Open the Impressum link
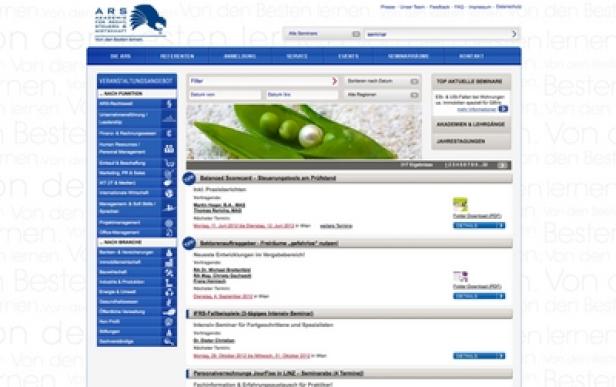Image resolution: width=616 pixels, height=387 pixels. tap(480, 7)
